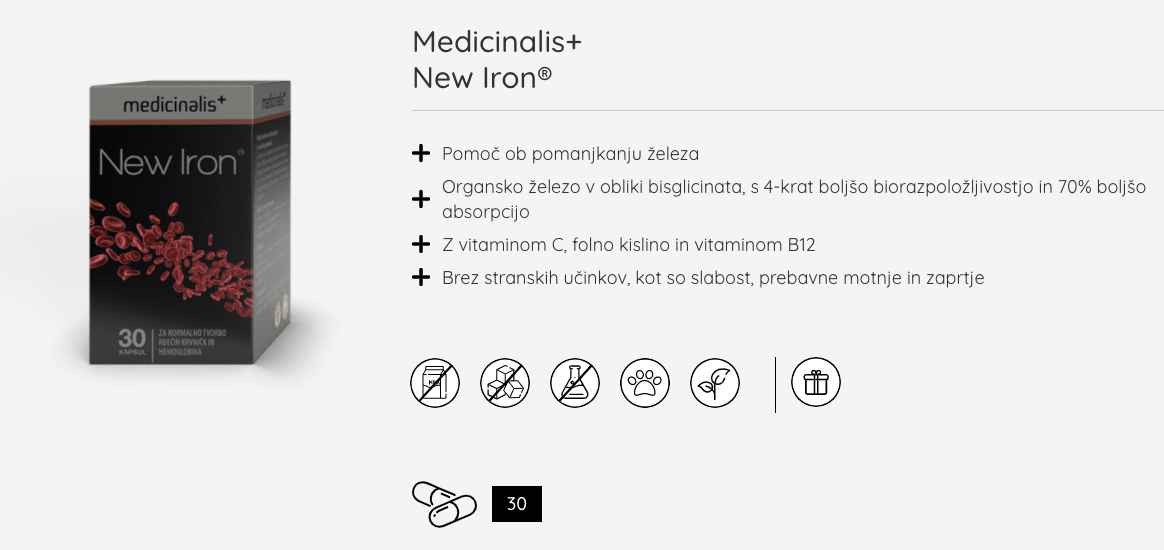This screenshot has height=550, width=1164.
Task: Click the capsules pill icon
Action: point(444,504)
